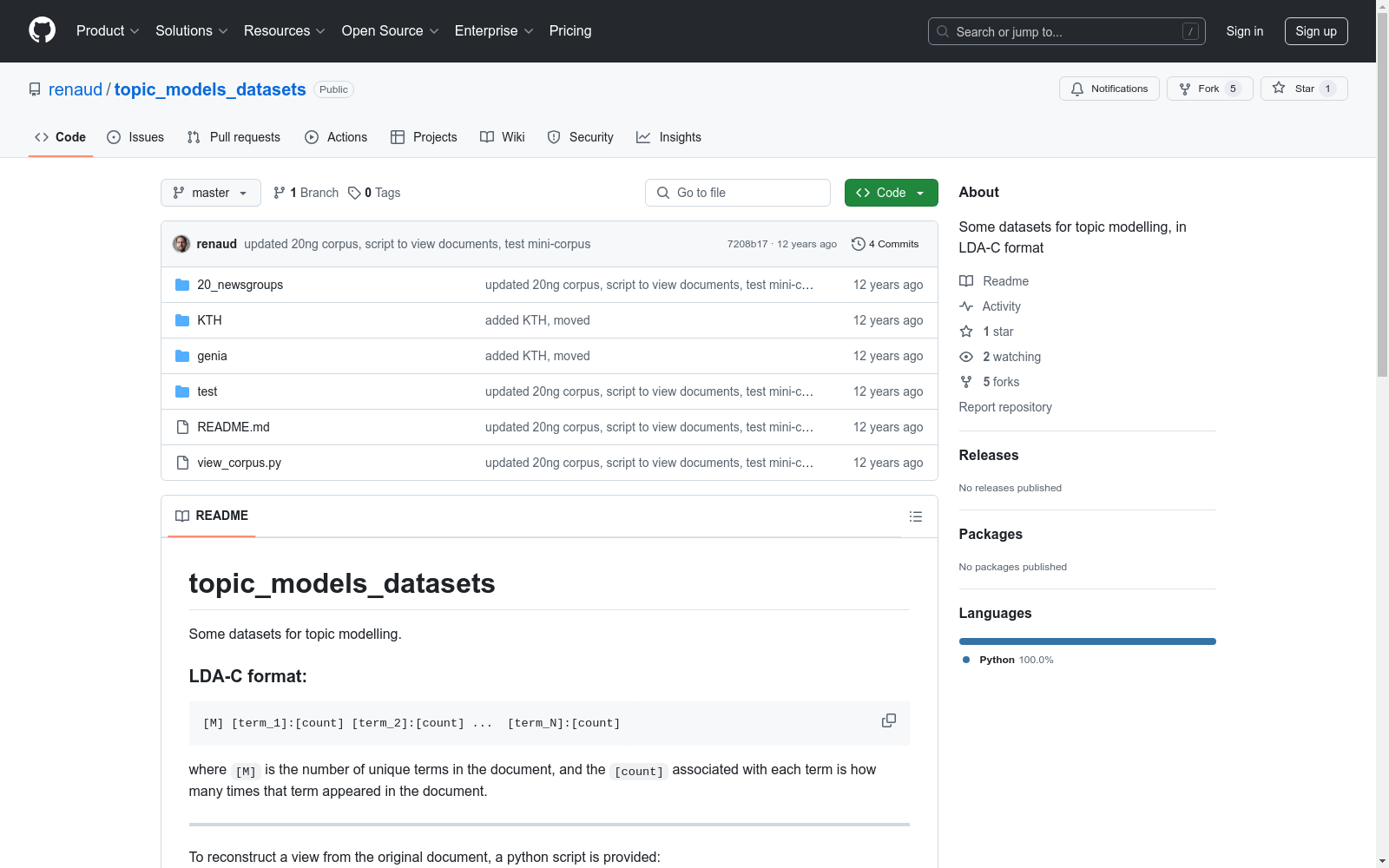1389x868 pixels.
Task: Open the topic_models_datasets repository link
Action: pos(210,89)
